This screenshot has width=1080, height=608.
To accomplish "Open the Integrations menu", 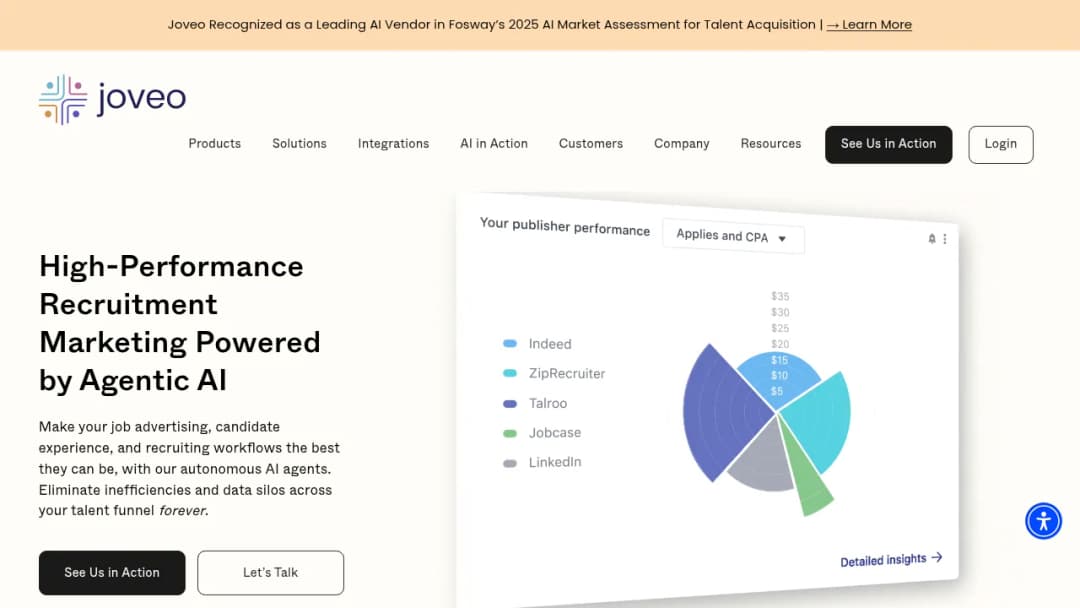I will coord(393,143).
